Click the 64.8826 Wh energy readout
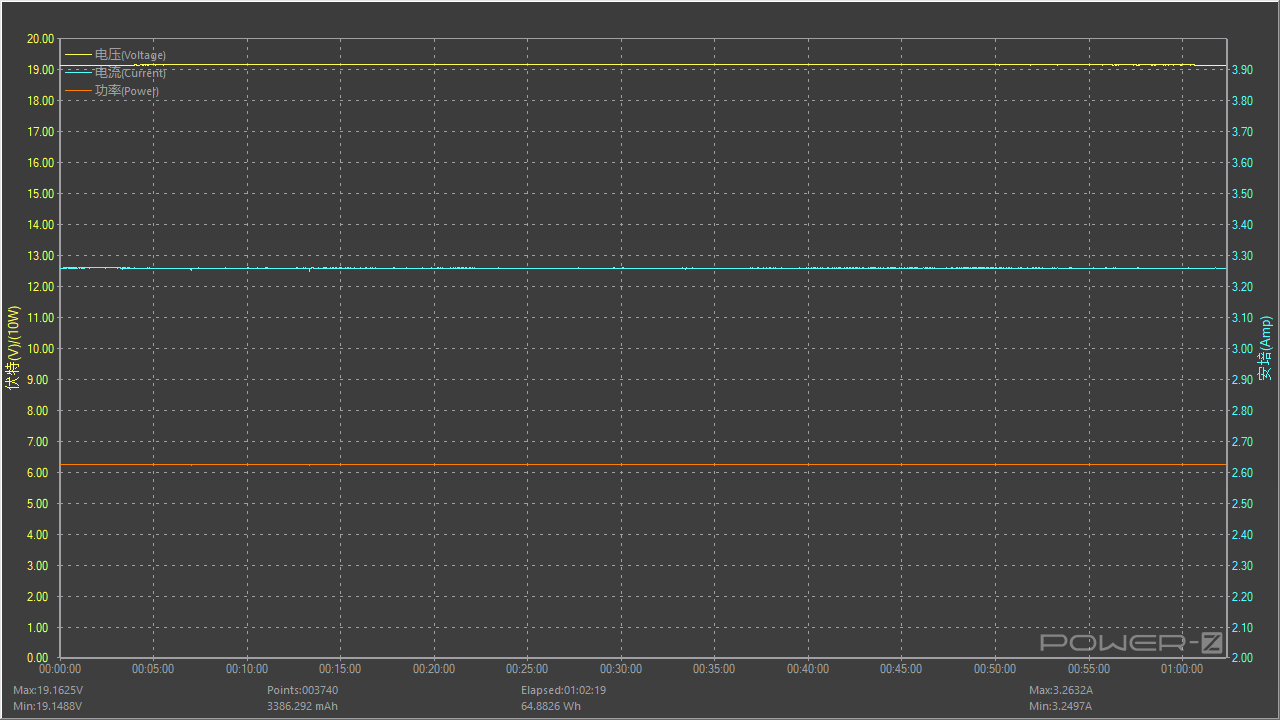 (550, 706)
